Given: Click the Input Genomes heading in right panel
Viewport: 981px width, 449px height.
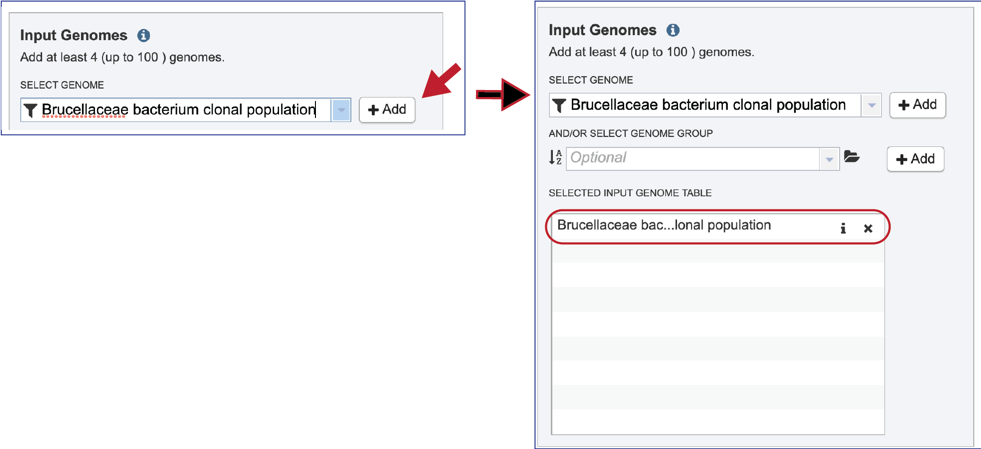Looking at the screenshot, I should pos(602,30).
